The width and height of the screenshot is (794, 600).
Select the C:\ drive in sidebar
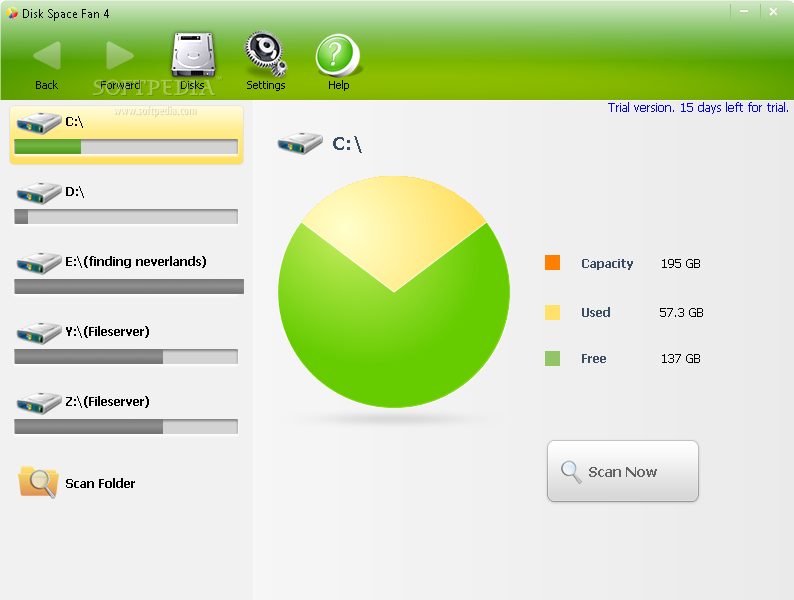click(x=127, y=135)
